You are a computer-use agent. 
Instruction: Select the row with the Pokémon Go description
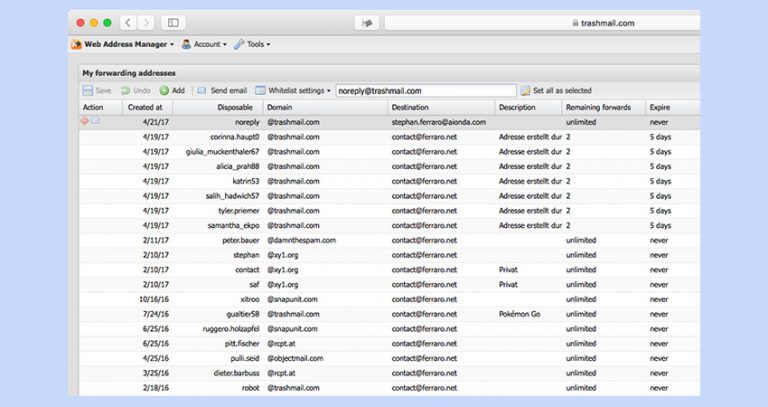(389, 314)
